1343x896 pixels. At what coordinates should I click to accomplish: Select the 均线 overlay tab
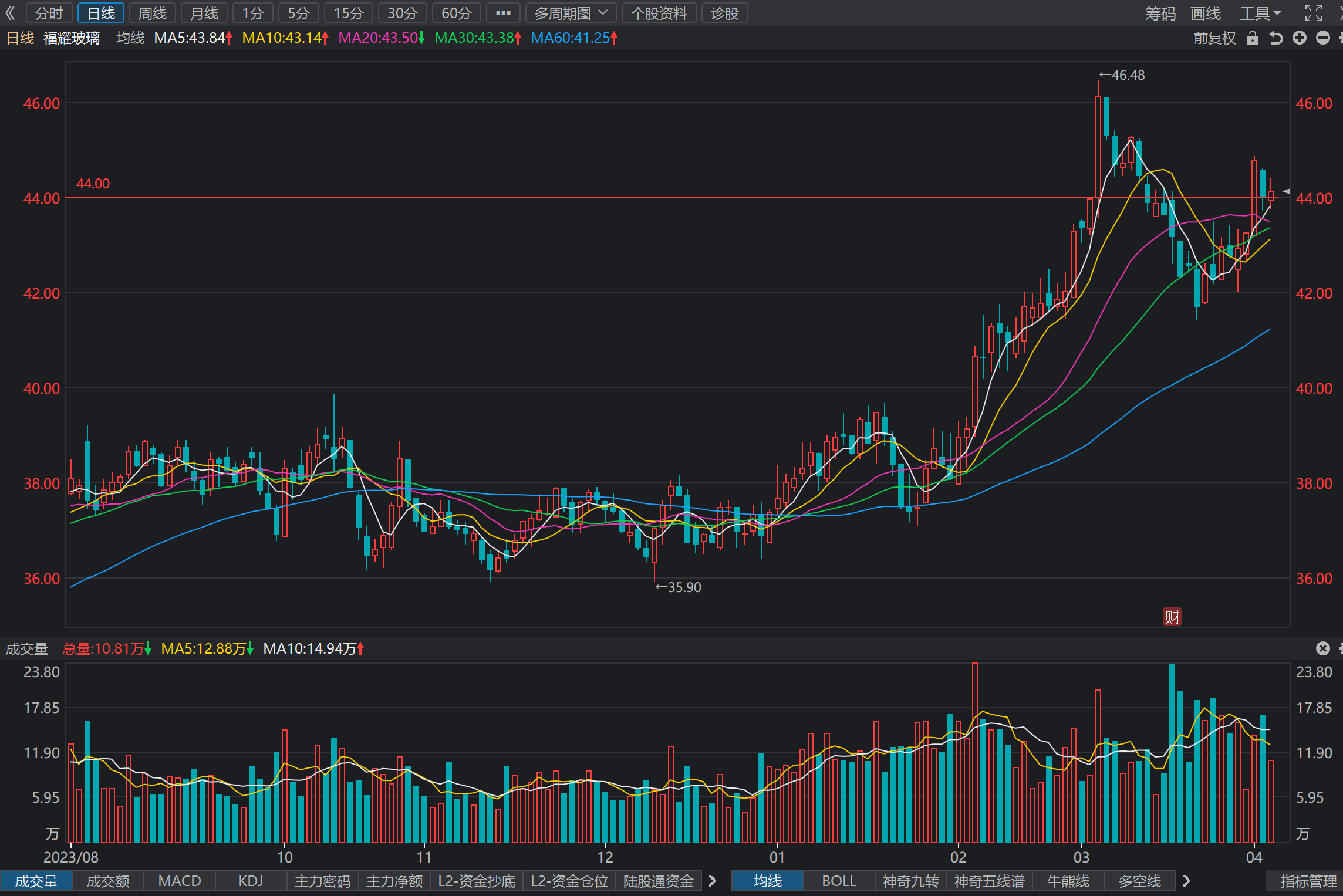coord(768,881)
